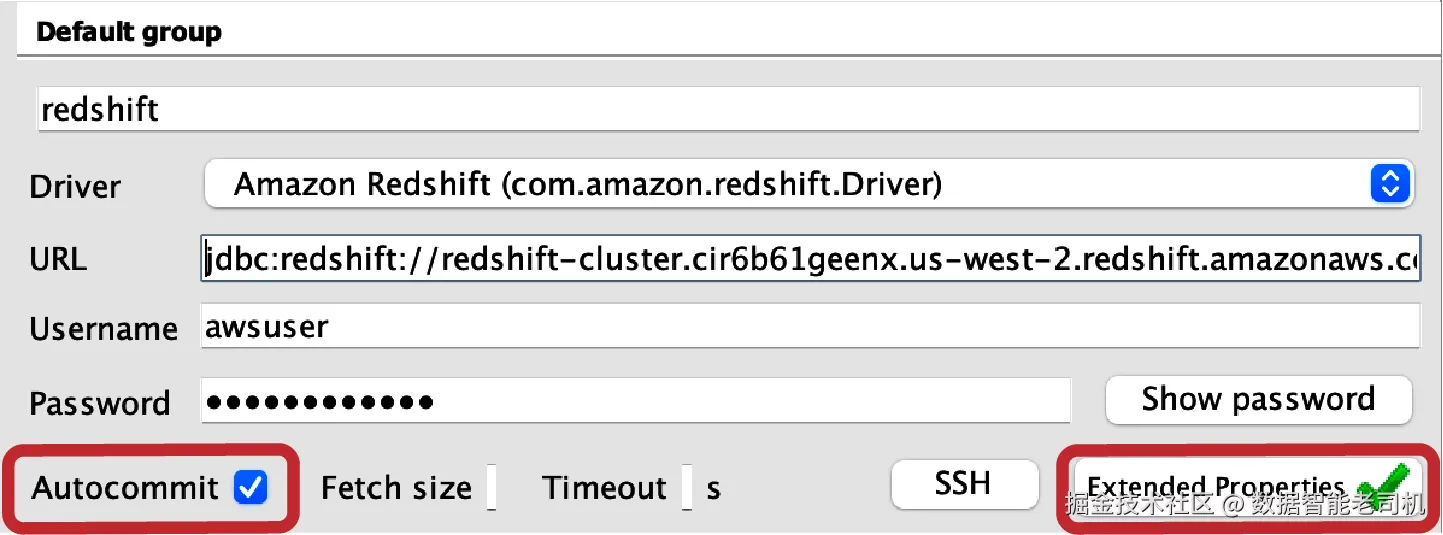1443x535 pixels.
Task: Open the Driver combo box showing Amazon Redshift
Action: pyautogui.click(x=780, y=184)
